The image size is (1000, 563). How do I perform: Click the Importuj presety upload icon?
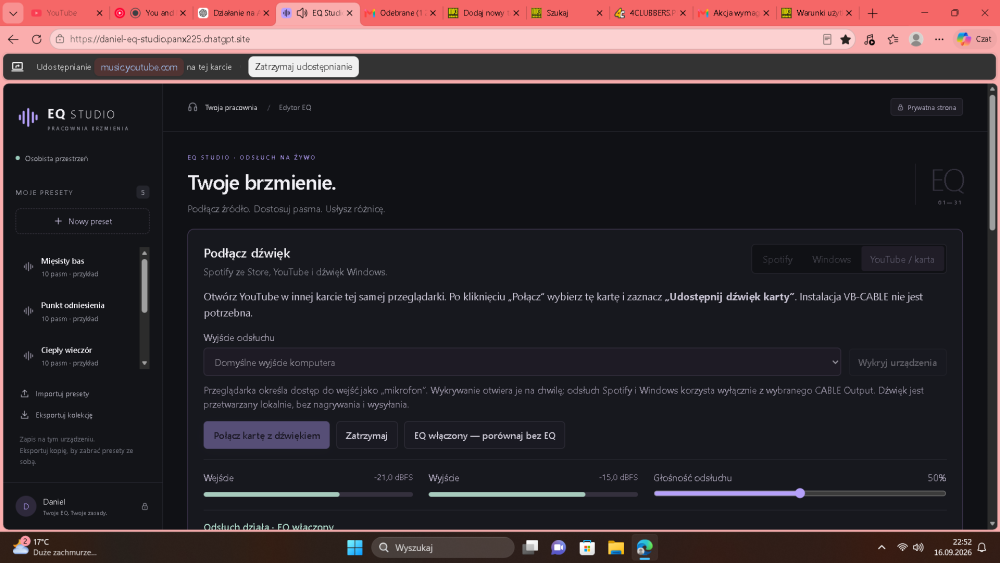[x=25, y=393]
